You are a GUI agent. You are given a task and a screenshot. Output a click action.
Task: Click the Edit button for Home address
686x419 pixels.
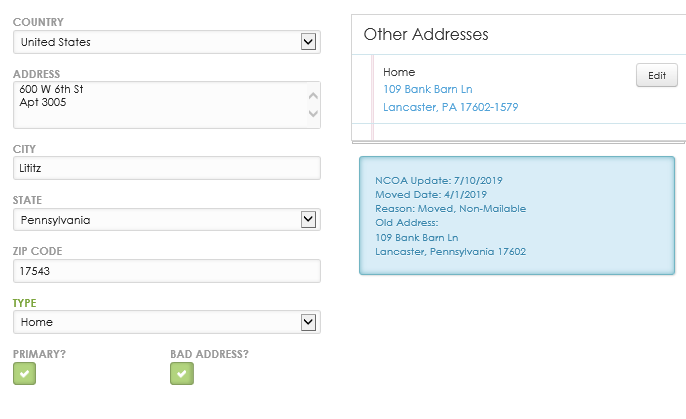(656, 75)
